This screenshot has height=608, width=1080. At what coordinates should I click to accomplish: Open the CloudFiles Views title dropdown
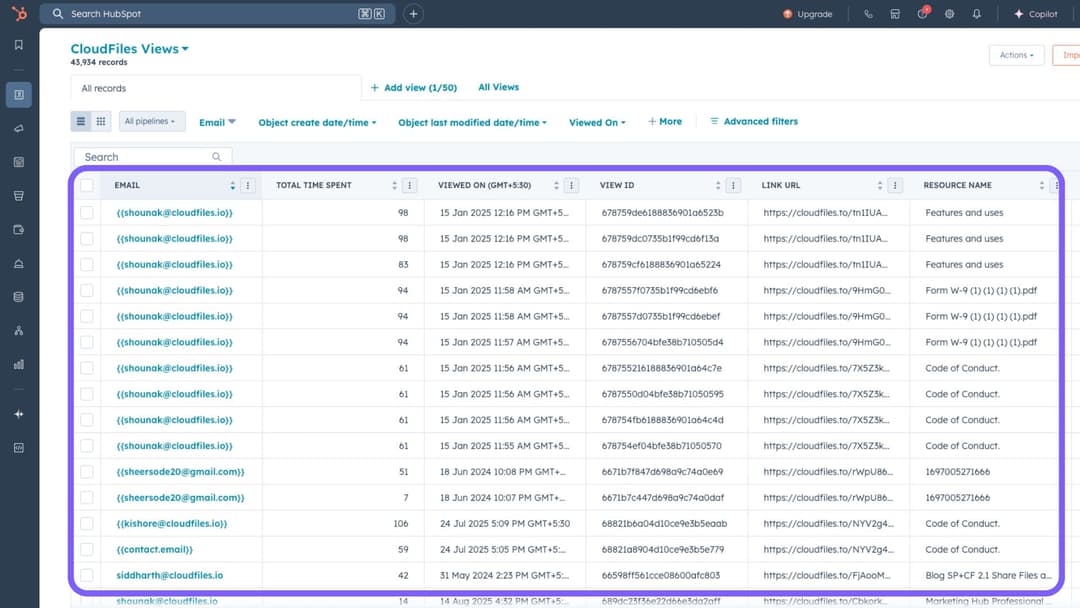pos(129,48)
